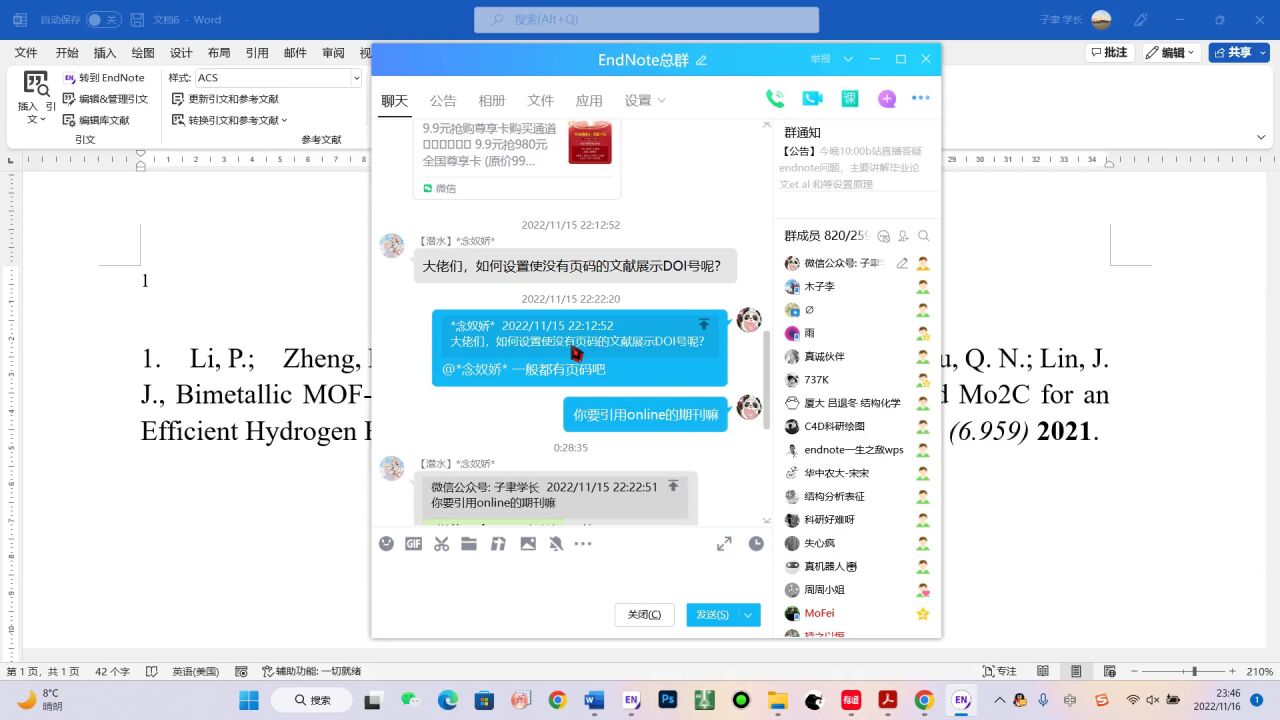Click the Word search box 搜索(Alt+Q)
The height and width of the screenshot is (720, 1280).
646,19
